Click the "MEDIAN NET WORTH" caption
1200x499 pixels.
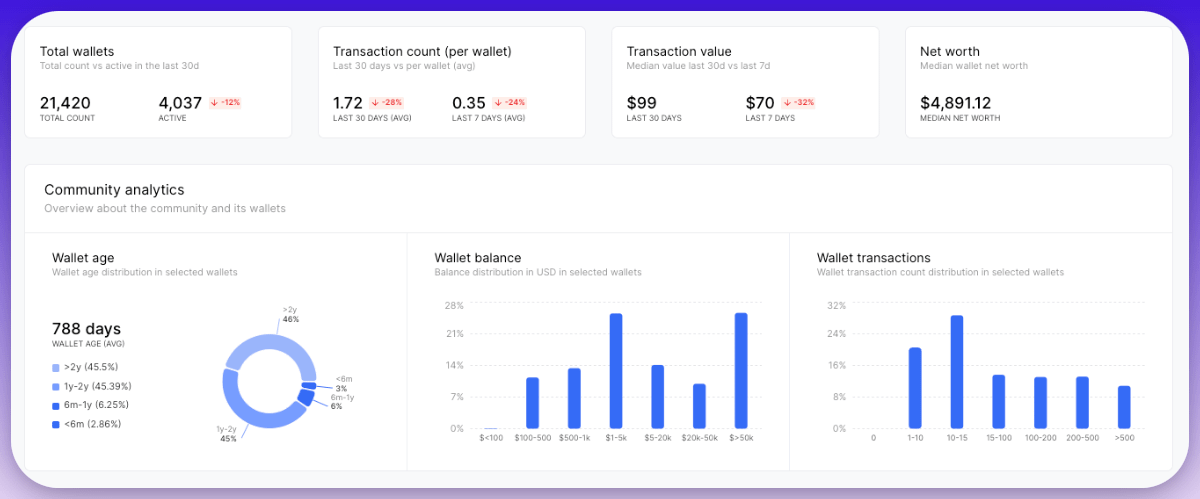(x=960, y=118)
